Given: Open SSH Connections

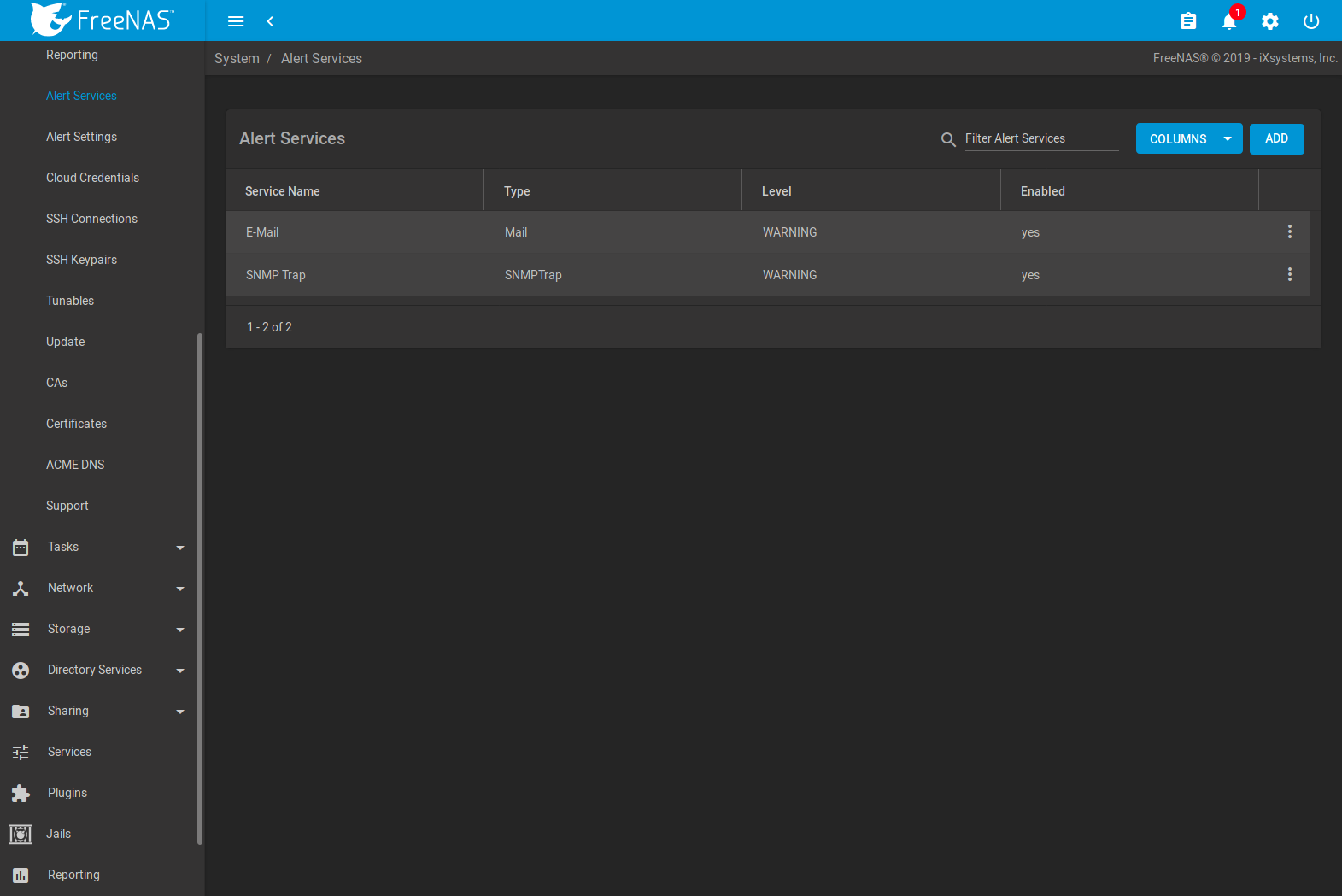Looking at the screenshot, I should click(x=91, y=219).
